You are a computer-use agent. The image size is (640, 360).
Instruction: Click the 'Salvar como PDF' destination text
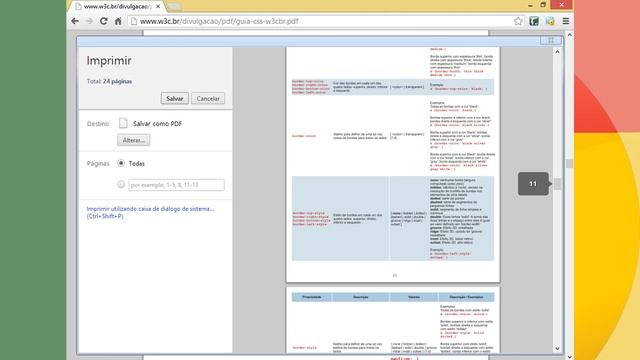click(x=157, y=124)
